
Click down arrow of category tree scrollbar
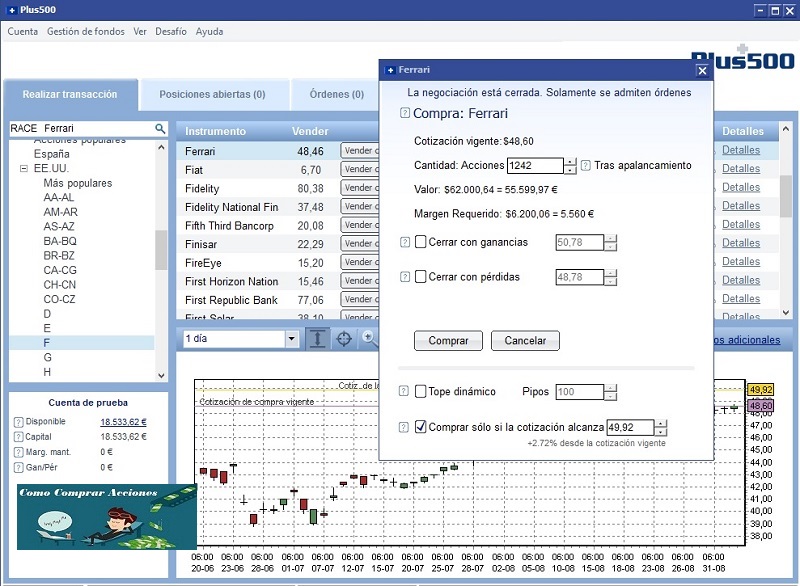[x=161, y=376]
